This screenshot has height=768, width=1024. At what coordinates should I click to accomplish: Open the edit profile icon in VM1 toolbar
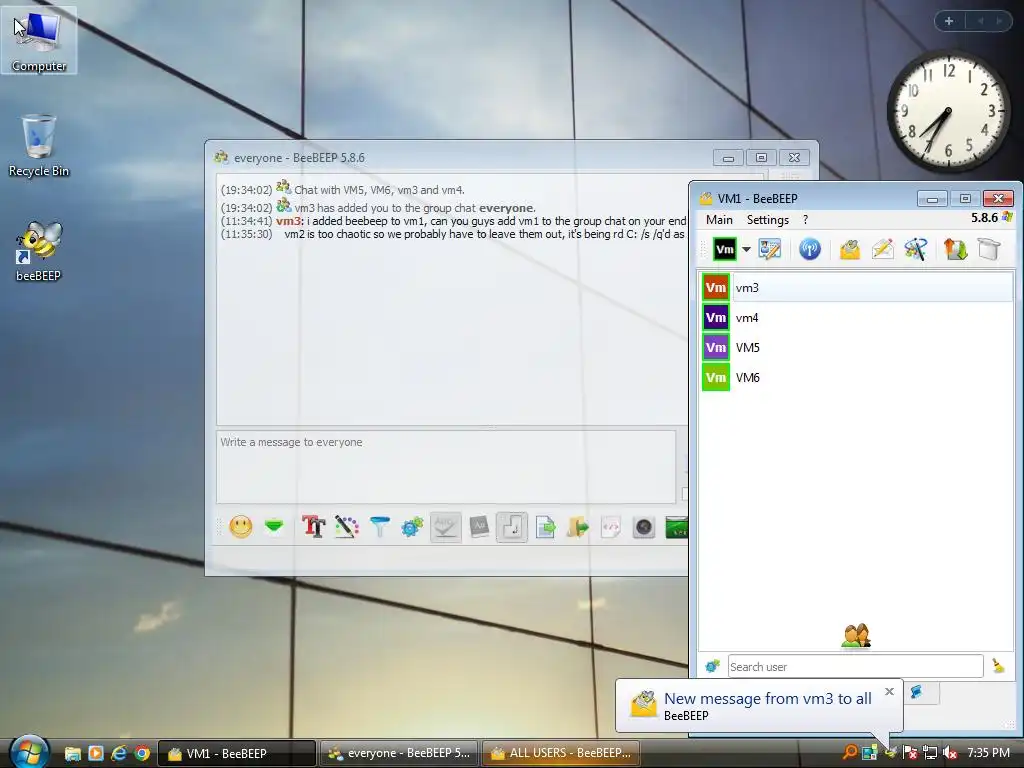pyautogui.click(x=769, y=249)
